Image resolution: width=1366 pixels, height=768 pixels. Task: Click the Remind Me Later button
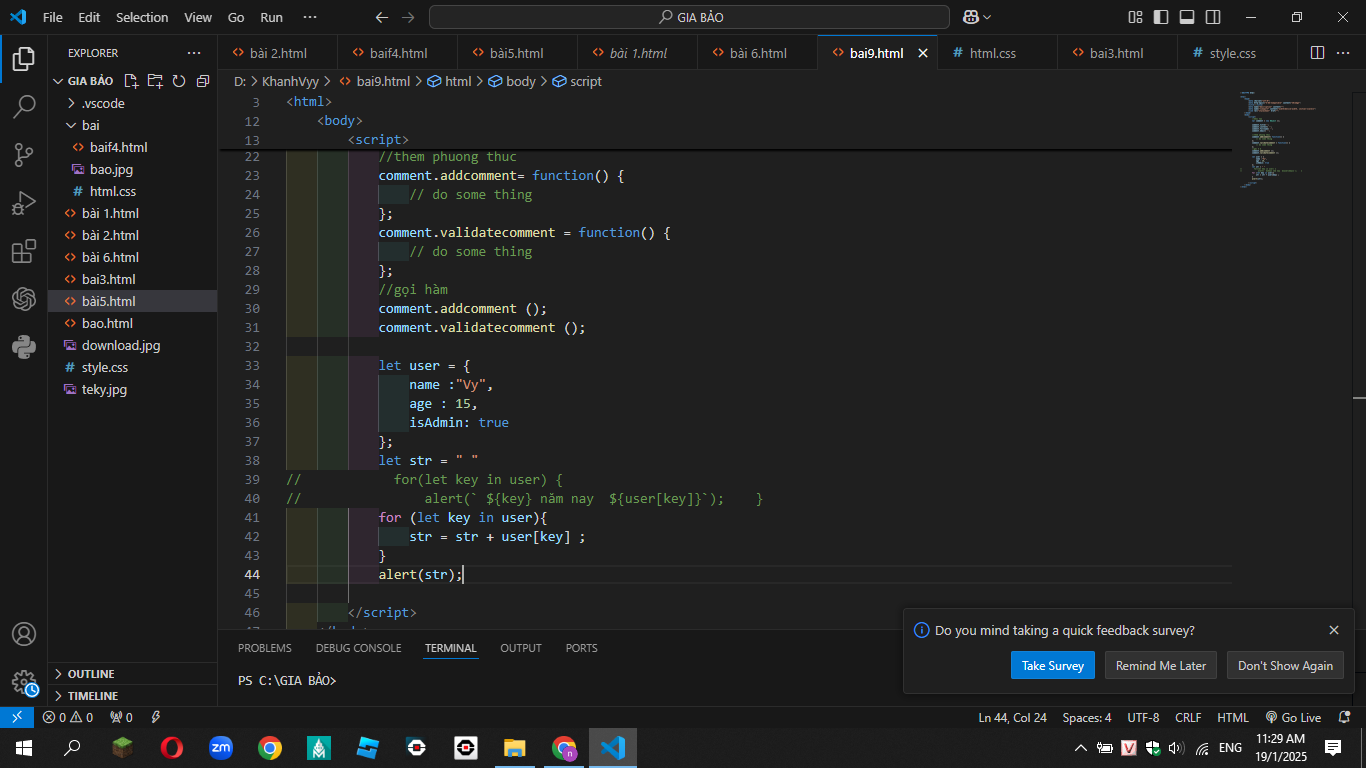tap(1161, 666)
